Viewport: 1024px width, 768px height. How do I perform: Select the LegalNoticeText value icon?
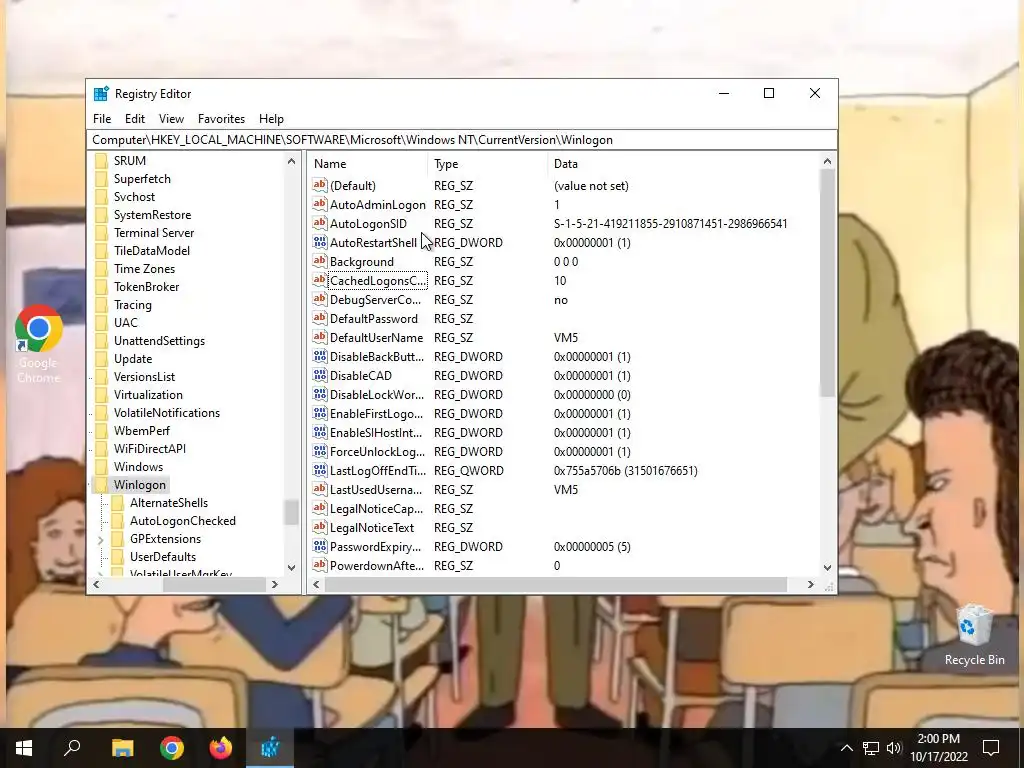(x=319, y=527)
